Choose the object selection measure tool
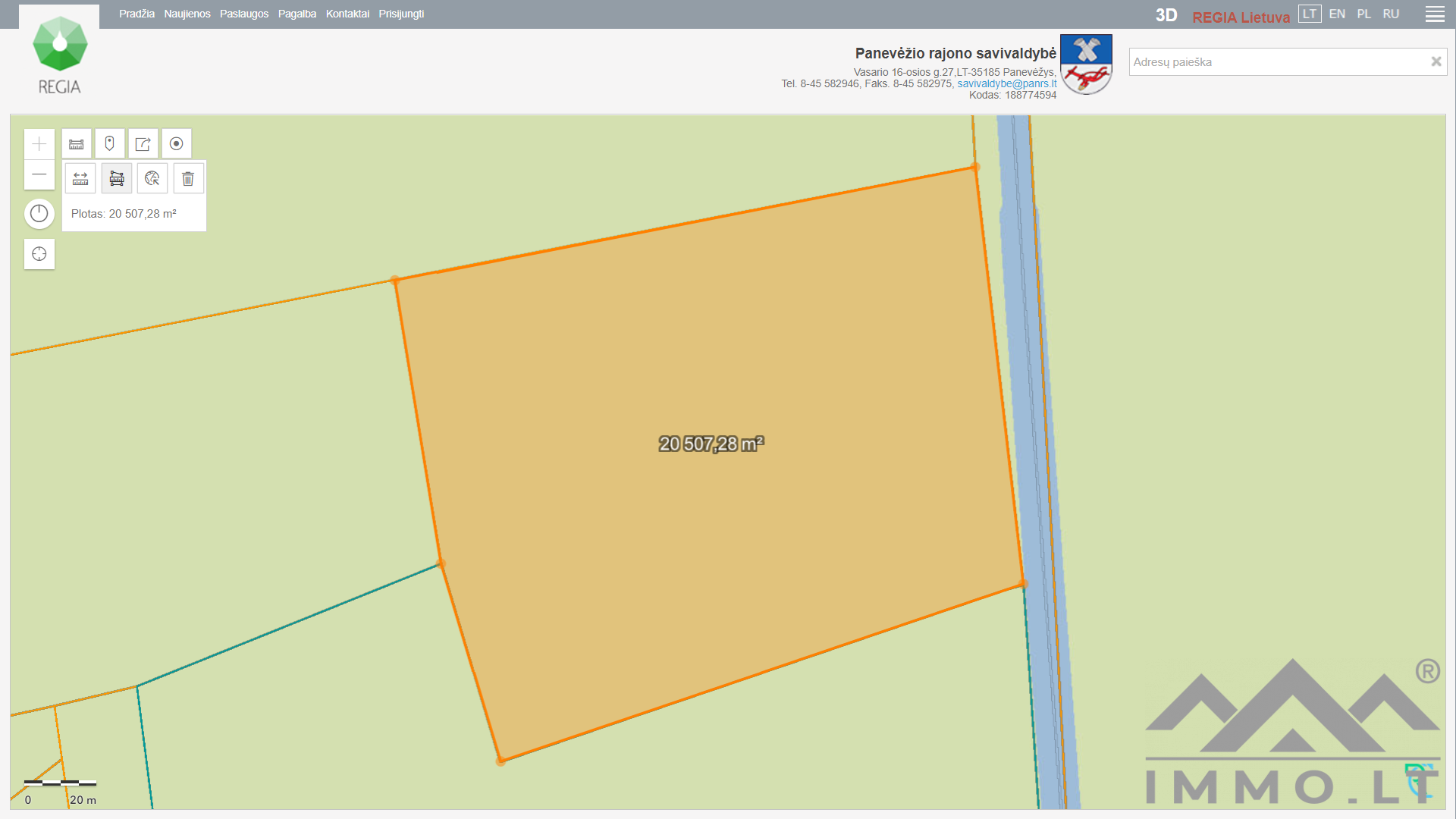Viewport: 1456px width, 819px height. [152, 179]
